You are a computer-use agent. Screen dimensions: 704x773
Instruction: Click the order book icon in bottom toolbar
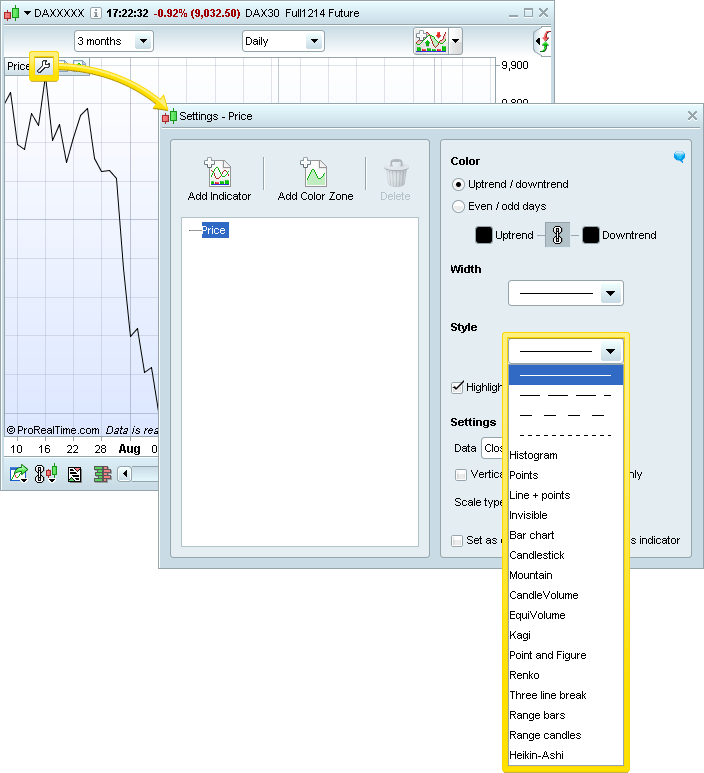[101, 474]
